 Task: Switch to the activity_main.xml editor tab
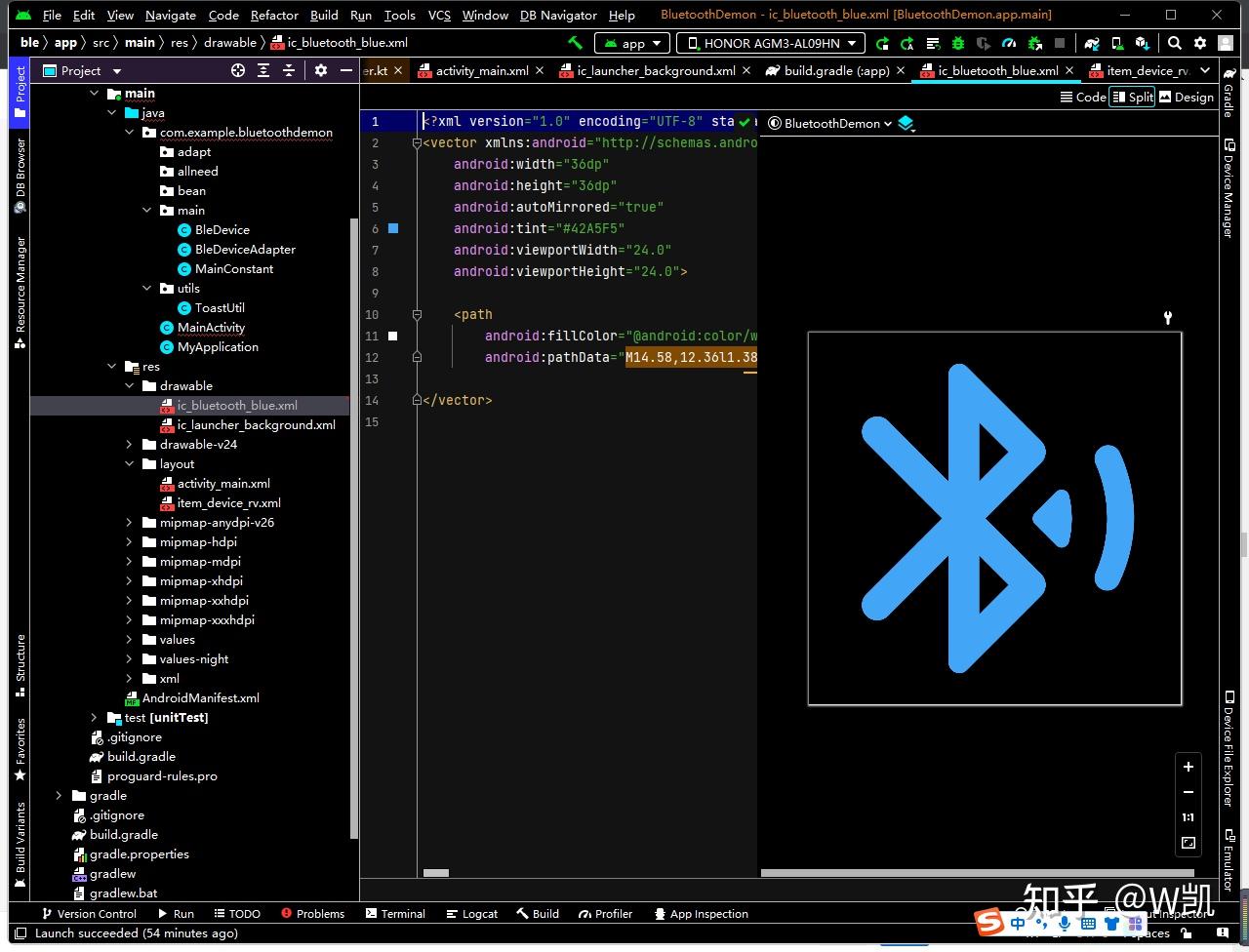coord(481,70)
